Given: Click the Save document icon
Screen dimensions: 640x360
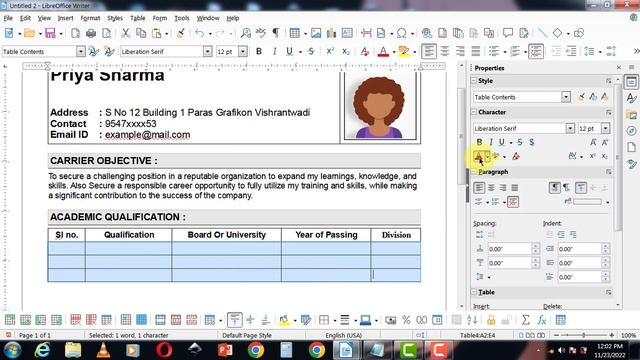Looking at the screenshot, I should click(50, 33).
